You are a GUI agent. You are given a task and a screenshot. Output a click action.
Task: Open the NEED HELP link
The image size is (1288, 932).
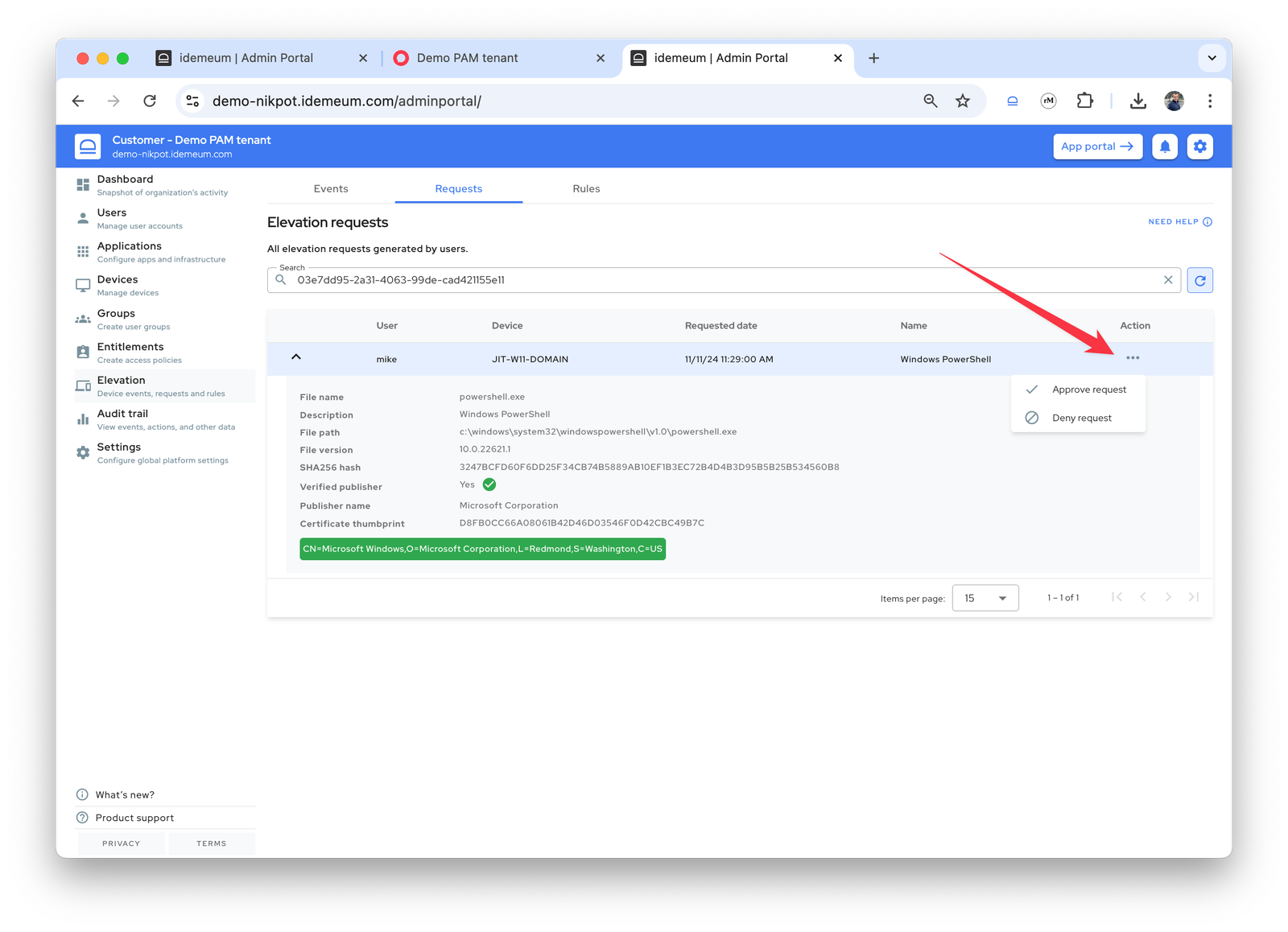click(1180, 222)
